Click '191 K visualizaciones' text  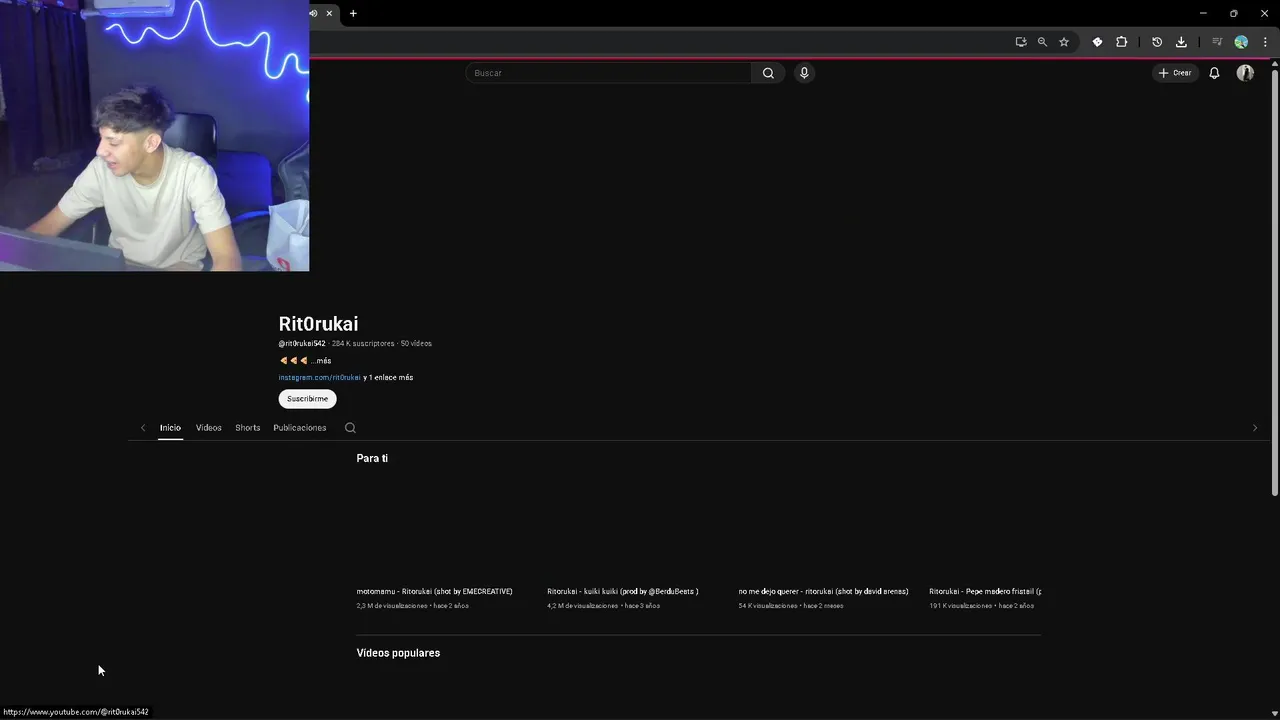[x=961, y=606]
